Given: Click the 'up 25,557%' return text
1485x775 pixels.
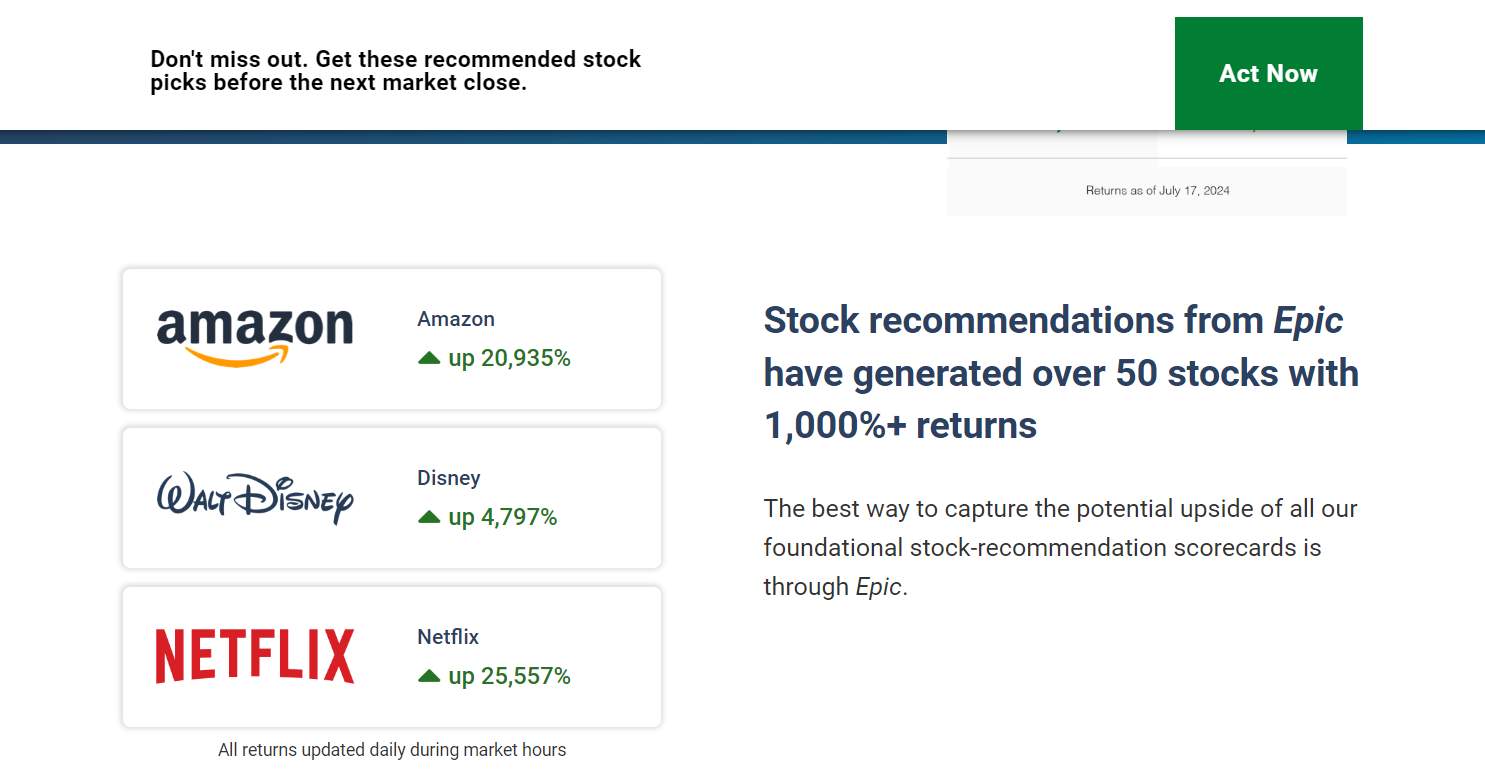Looking at the screenshot, I should point(509,676).
